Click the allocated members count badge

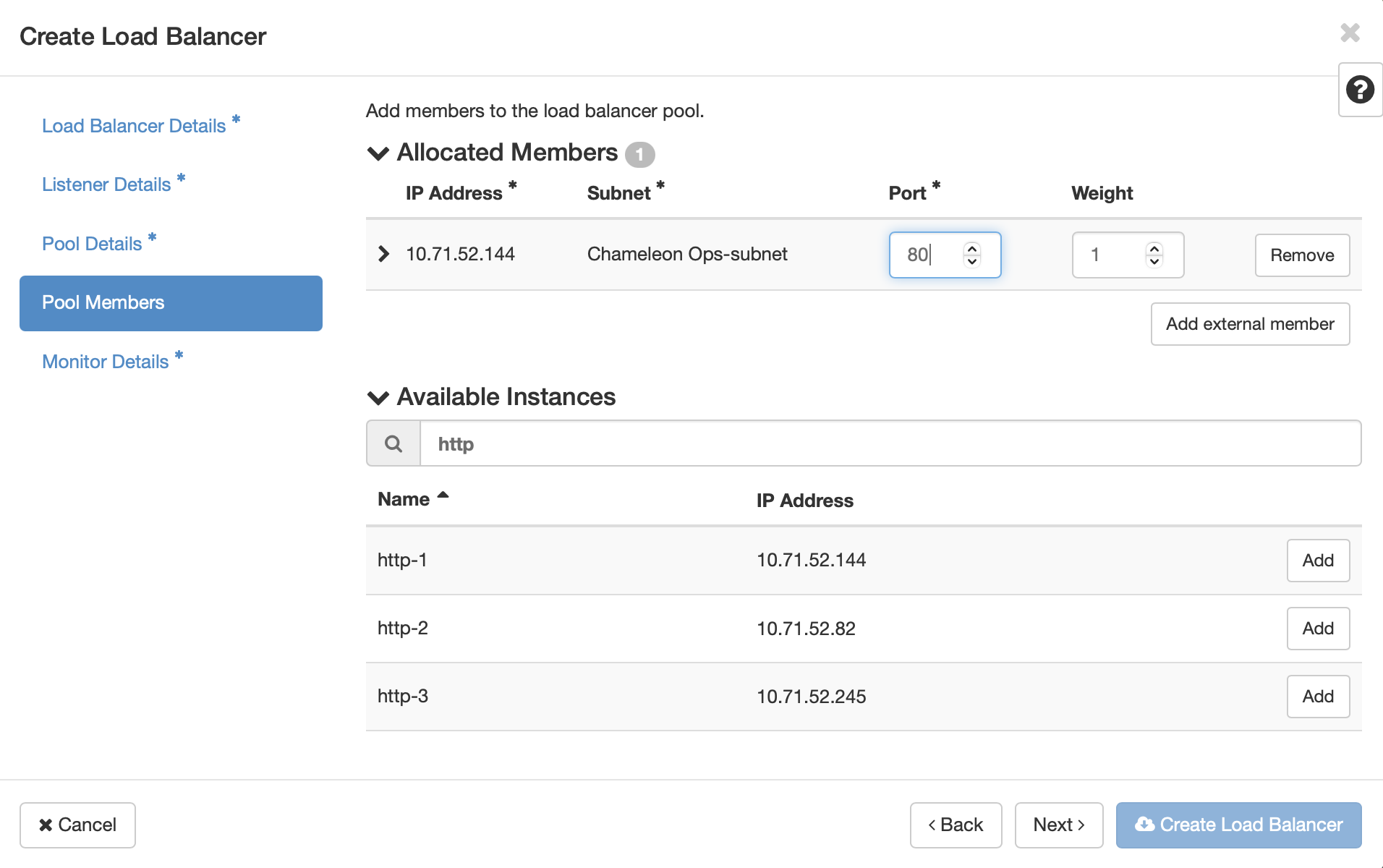pos(639,154)
